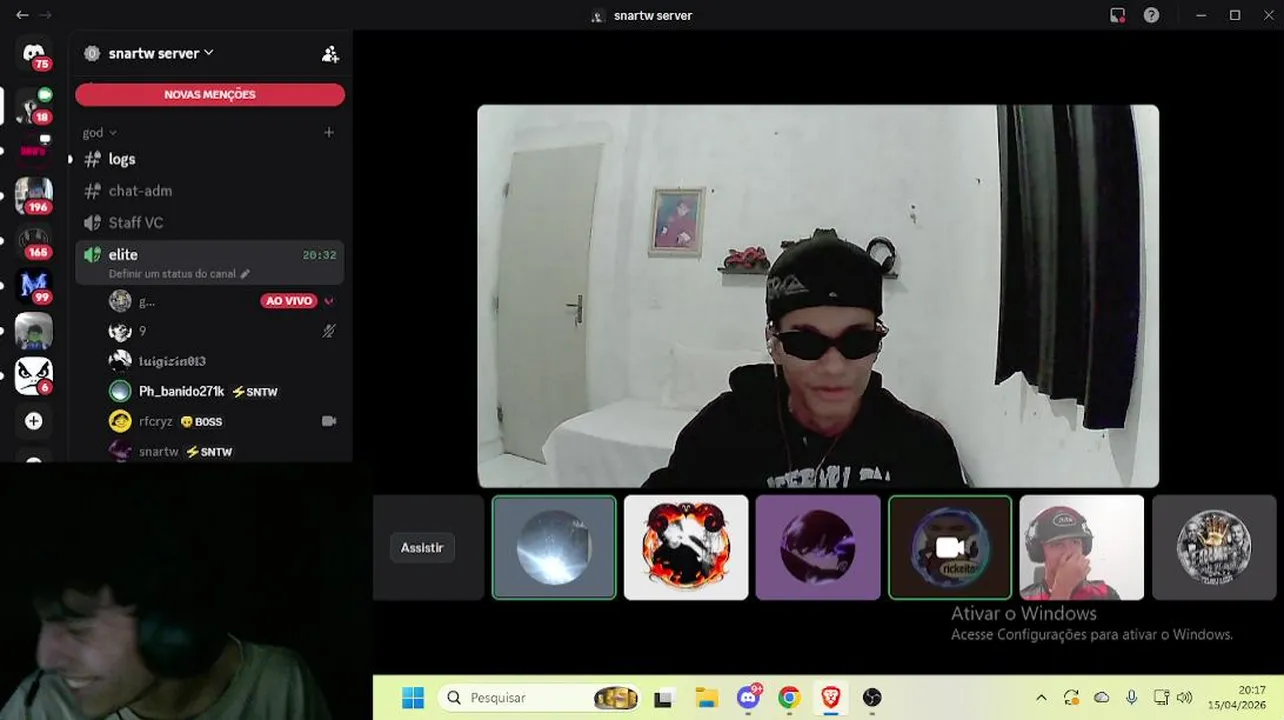Open the OneDrive cloud tray icon
Viewport: 1284px width, 720px height.
(x=1102, y=698)
